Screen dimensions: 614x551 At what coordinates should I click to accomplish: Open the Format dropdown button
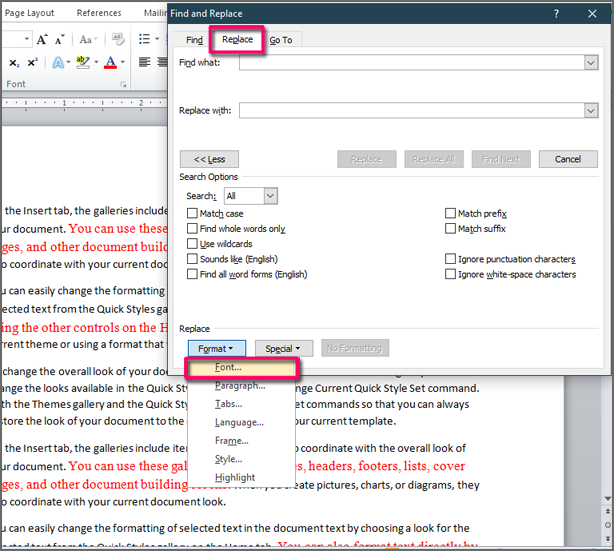tap(217, 349)
